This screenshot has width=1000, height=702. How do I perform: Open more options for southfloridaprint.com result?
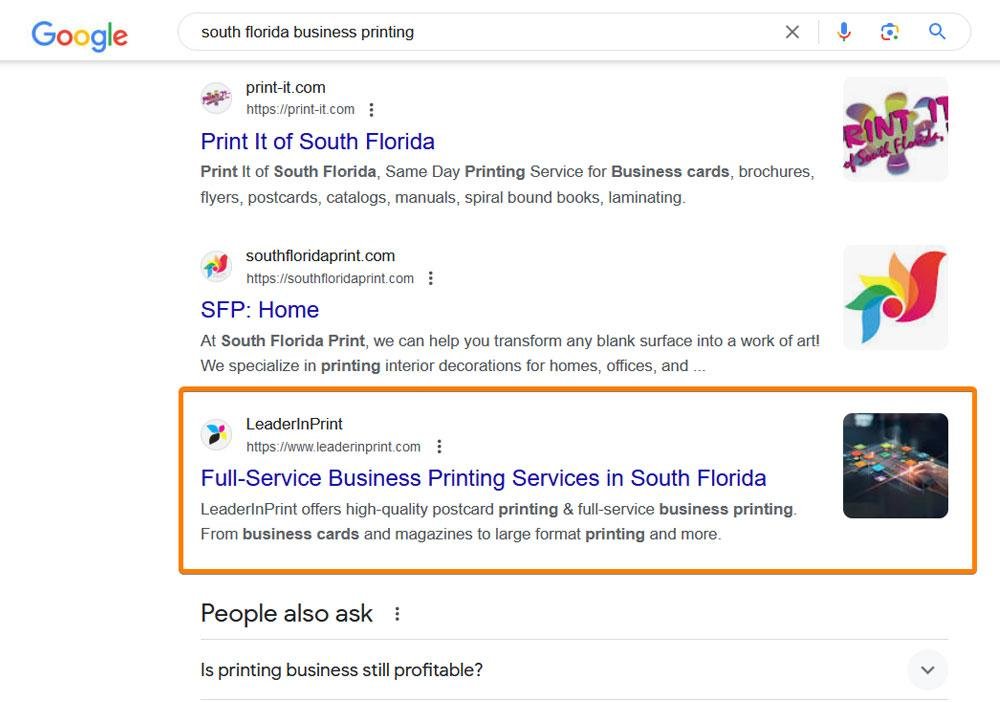pos(431,278)
